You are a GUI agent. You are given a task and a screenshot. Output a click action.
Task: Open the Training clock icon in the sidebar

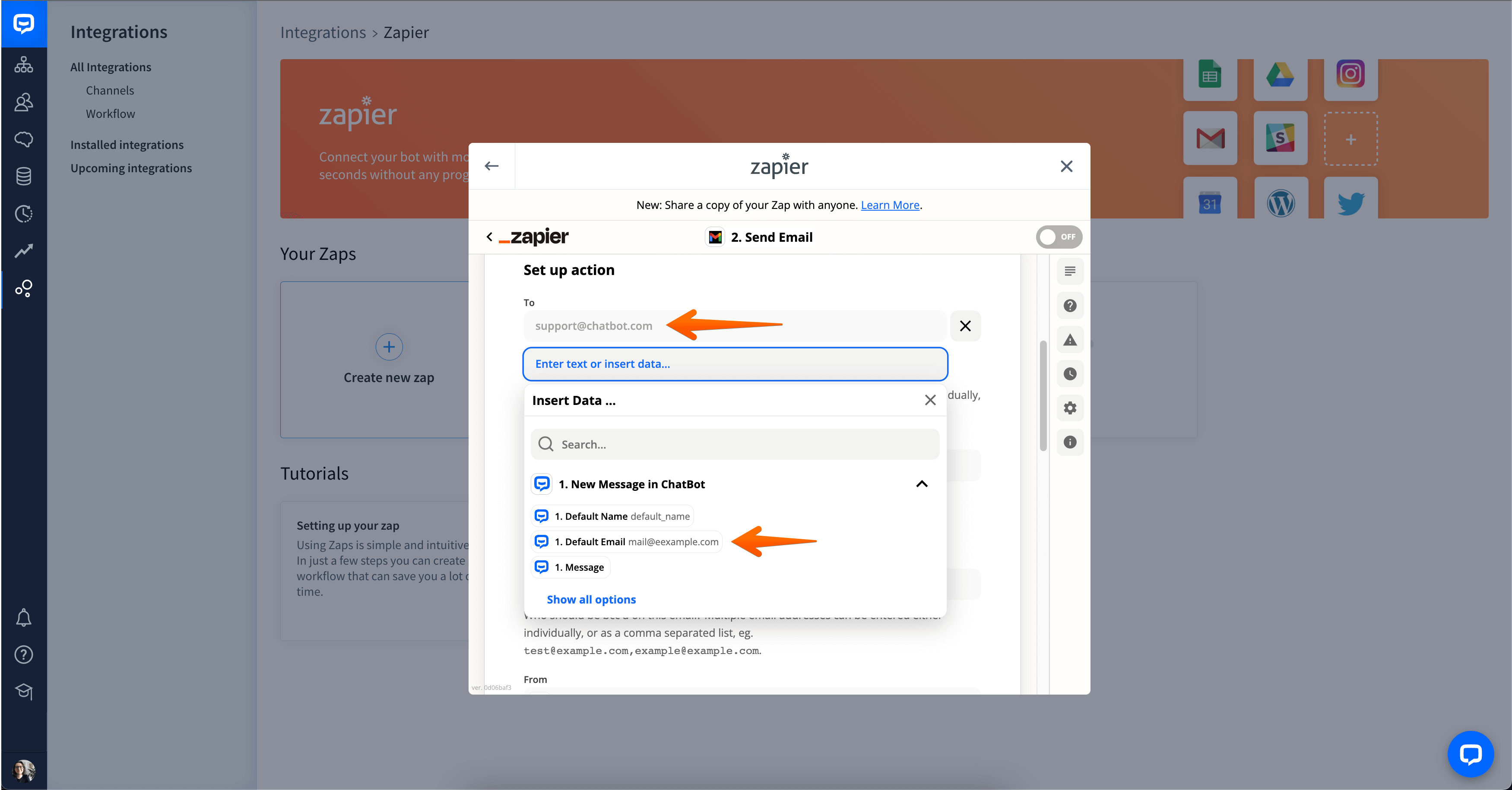(23, 214)
